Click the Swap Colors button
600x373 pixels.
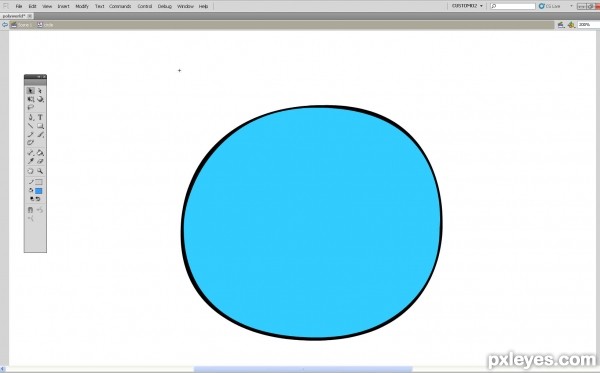(38, 199)
